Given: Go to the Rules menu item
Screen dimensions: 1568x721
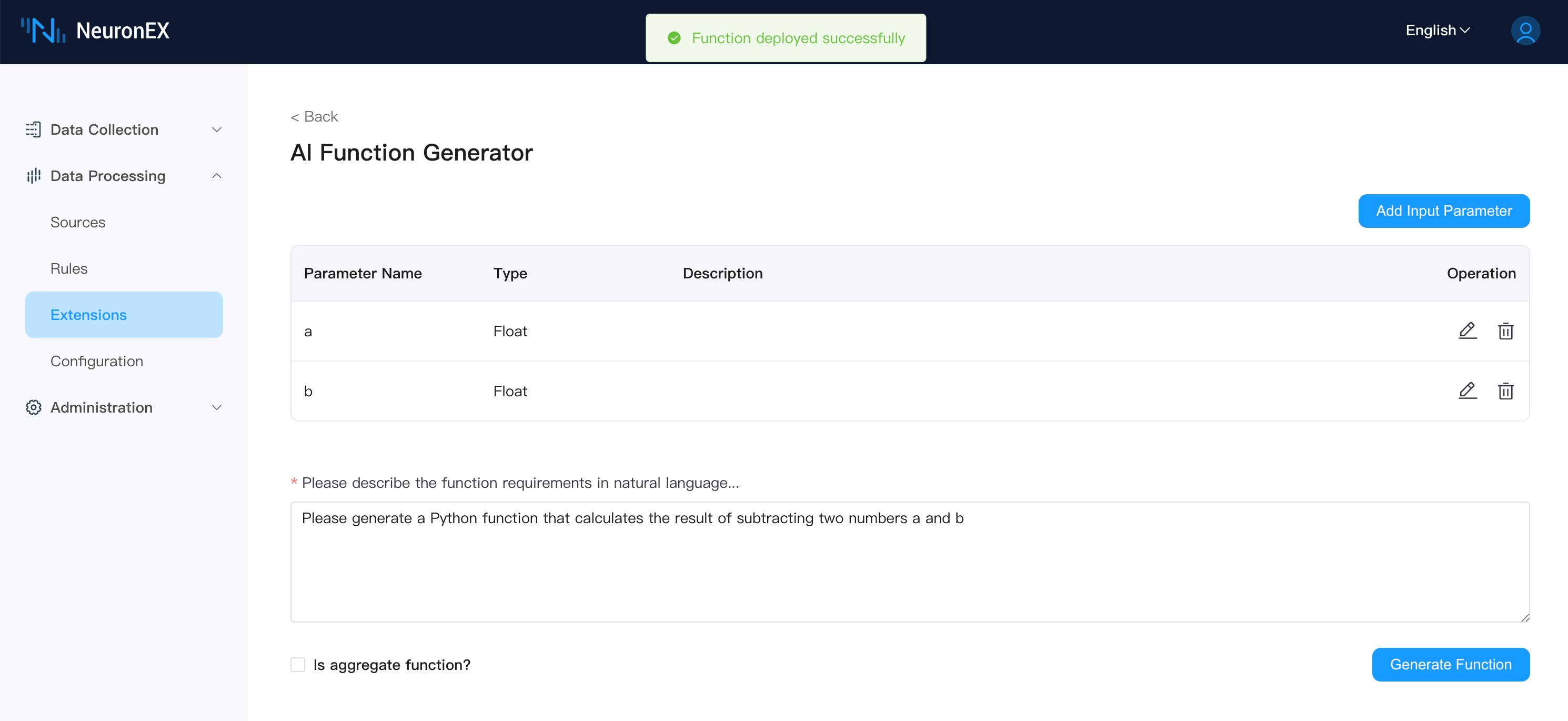Looking at the screenshot, I should click(69, 268).
